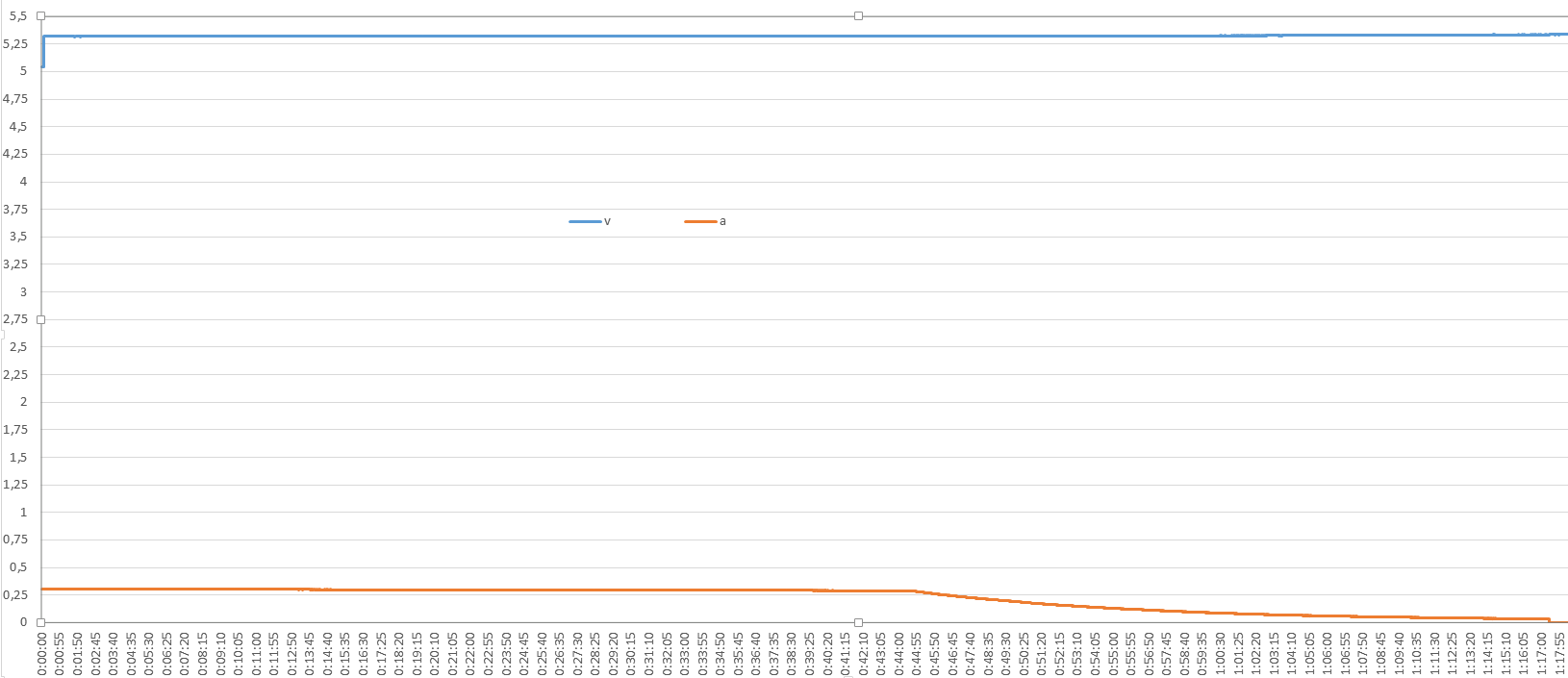
Task: Click the chart's top-center selection handle
Action: pos(859,15)
